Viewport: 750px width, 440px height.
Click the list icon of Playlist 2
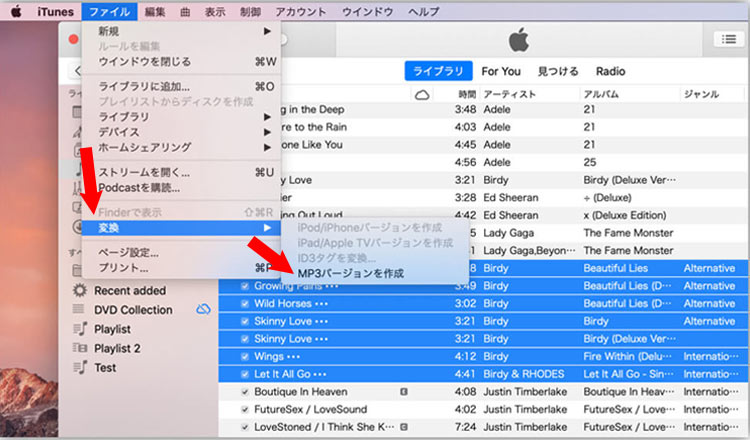point(80,348)
